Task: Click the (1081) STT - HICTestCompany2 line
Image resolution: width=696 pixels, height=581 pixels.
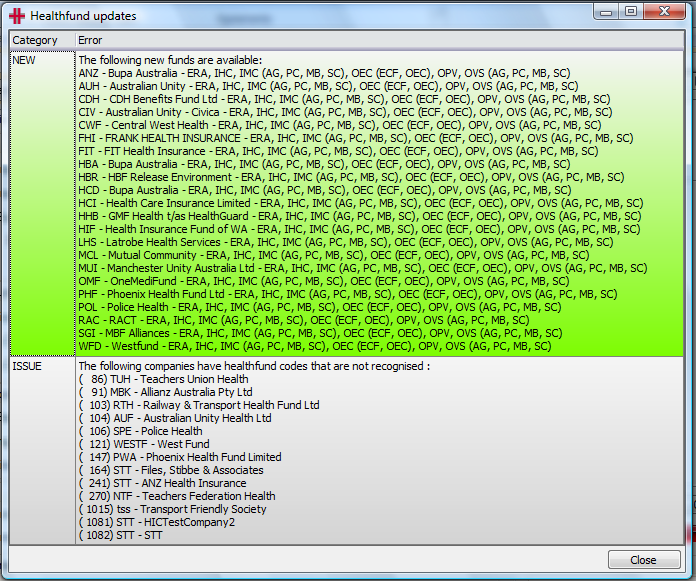Action: click(157, 522)
